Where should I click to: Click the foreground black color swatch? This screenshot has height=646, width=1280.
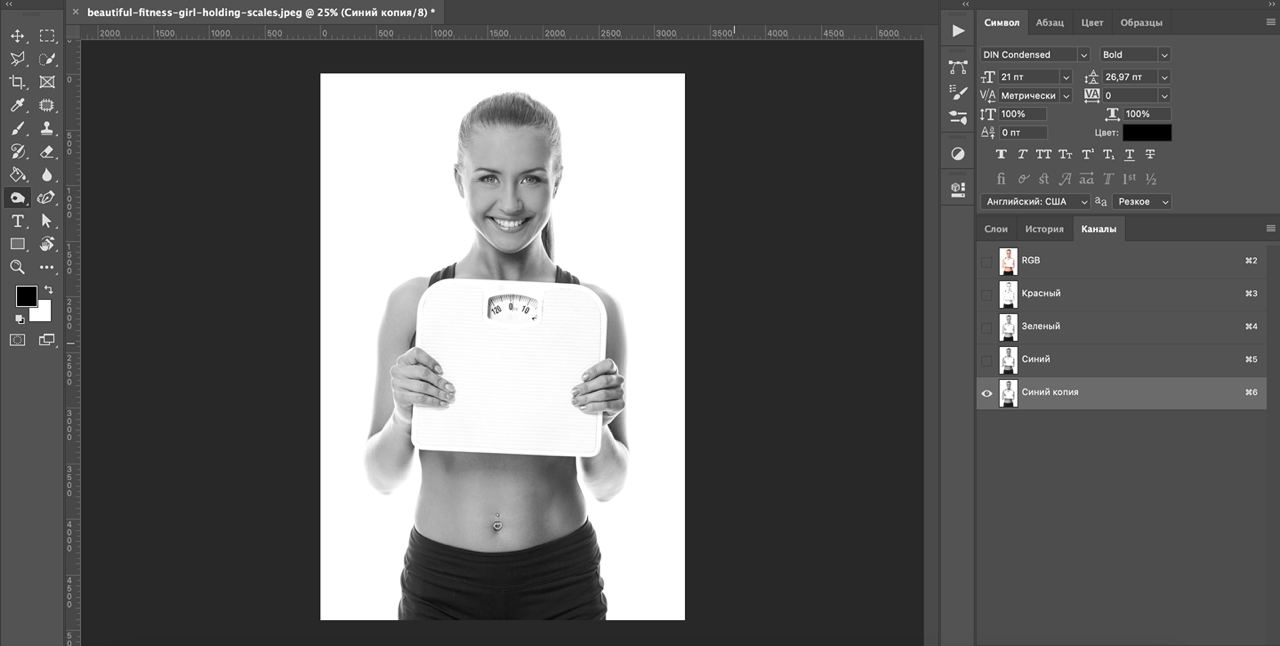point(26,296)
